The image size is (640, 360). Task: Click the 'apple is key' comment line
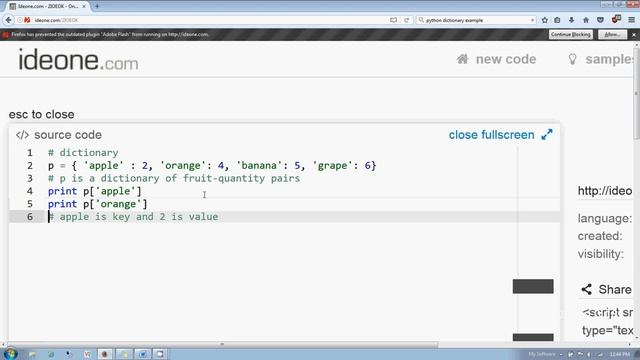tap(133, 217)
